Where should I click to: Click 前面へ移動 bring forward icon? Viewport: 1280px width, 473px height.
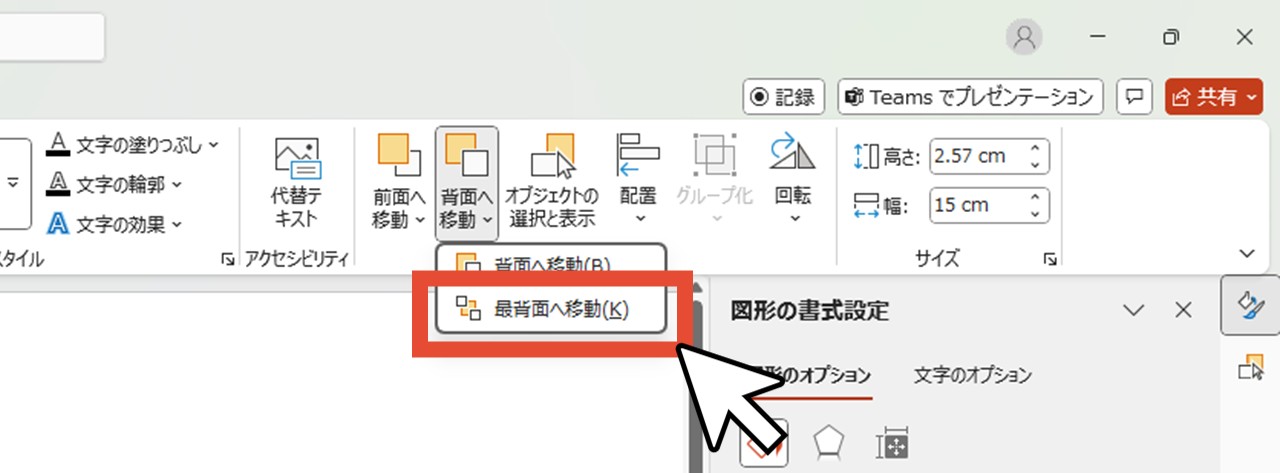(x=398, y=155)
